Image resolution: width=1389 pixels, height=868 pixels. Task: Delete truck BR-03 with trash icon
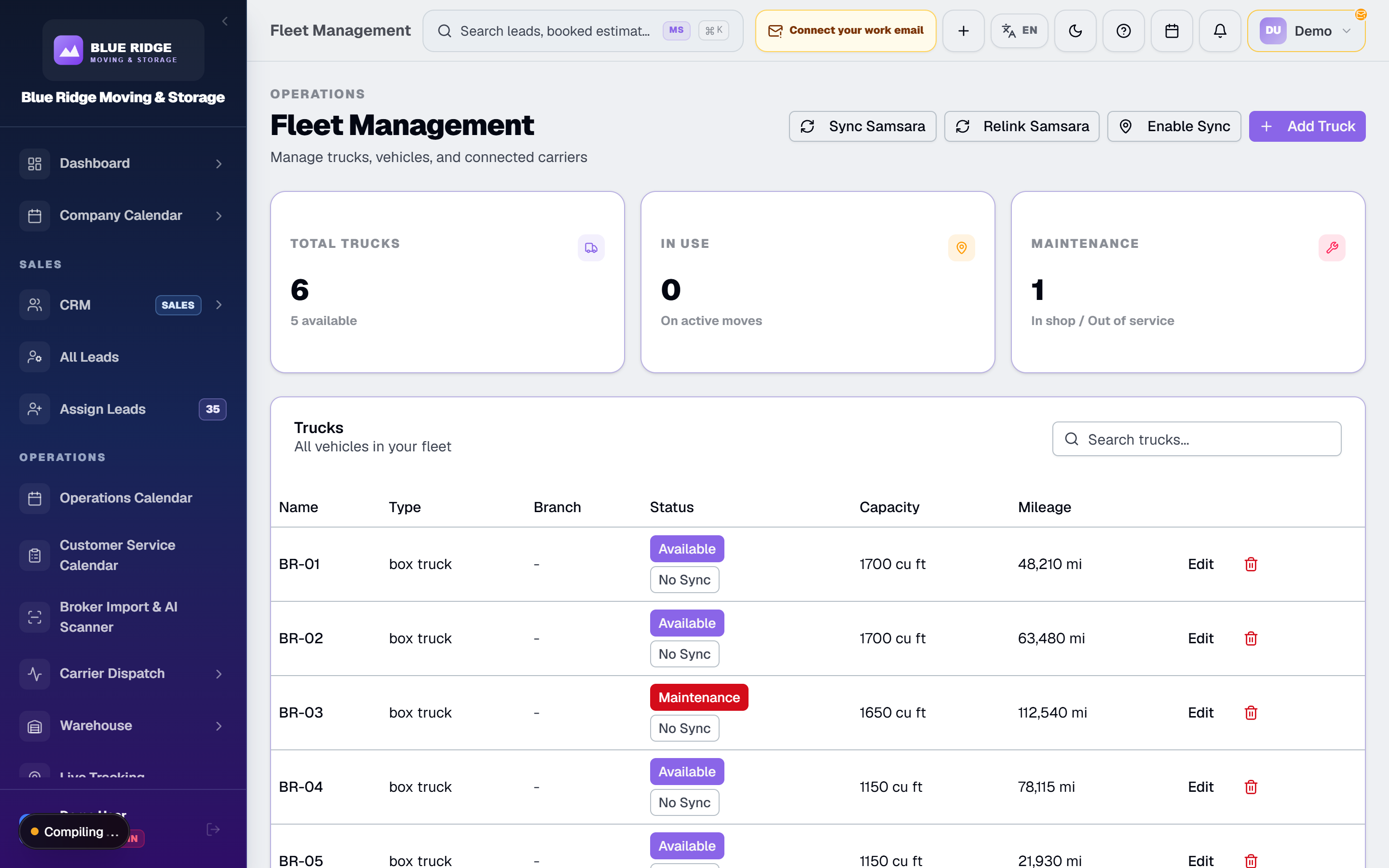coord(1251,712)
